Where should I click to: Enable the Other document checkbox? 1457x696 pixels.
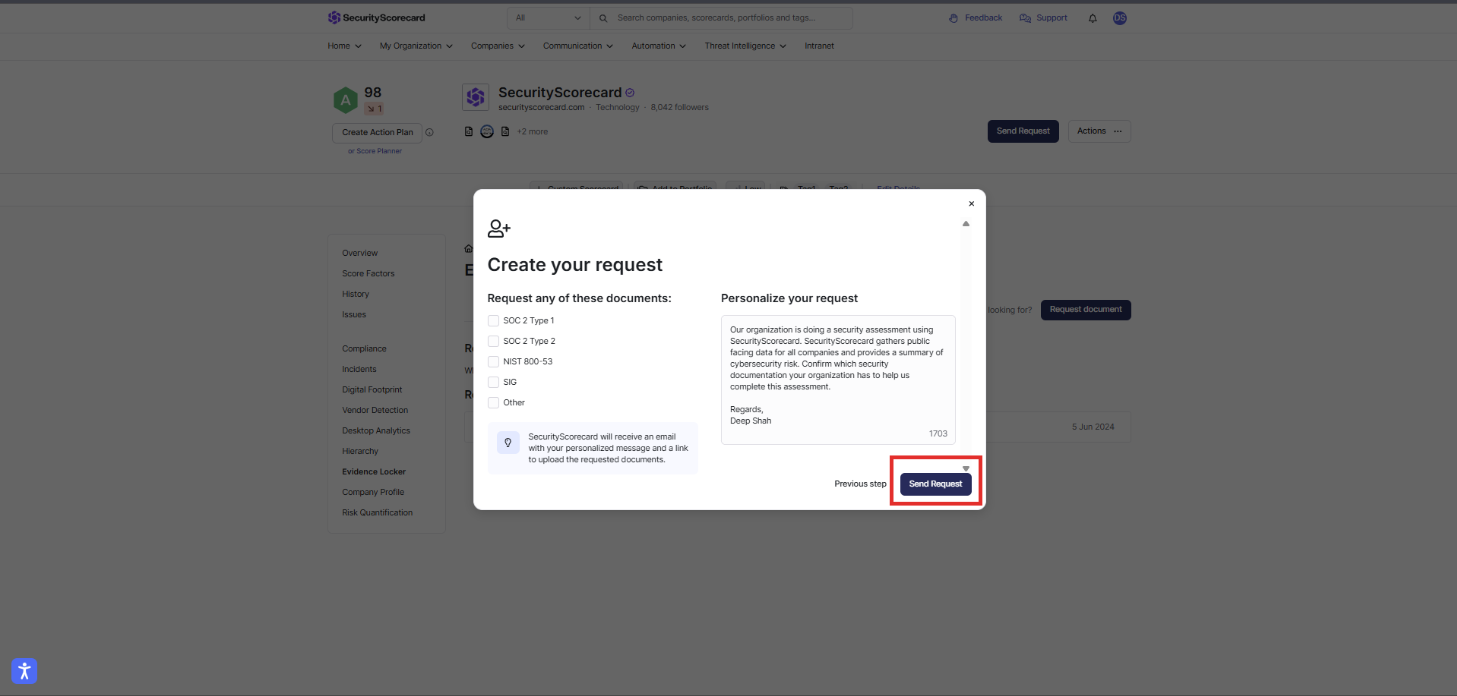coord(493,403)
